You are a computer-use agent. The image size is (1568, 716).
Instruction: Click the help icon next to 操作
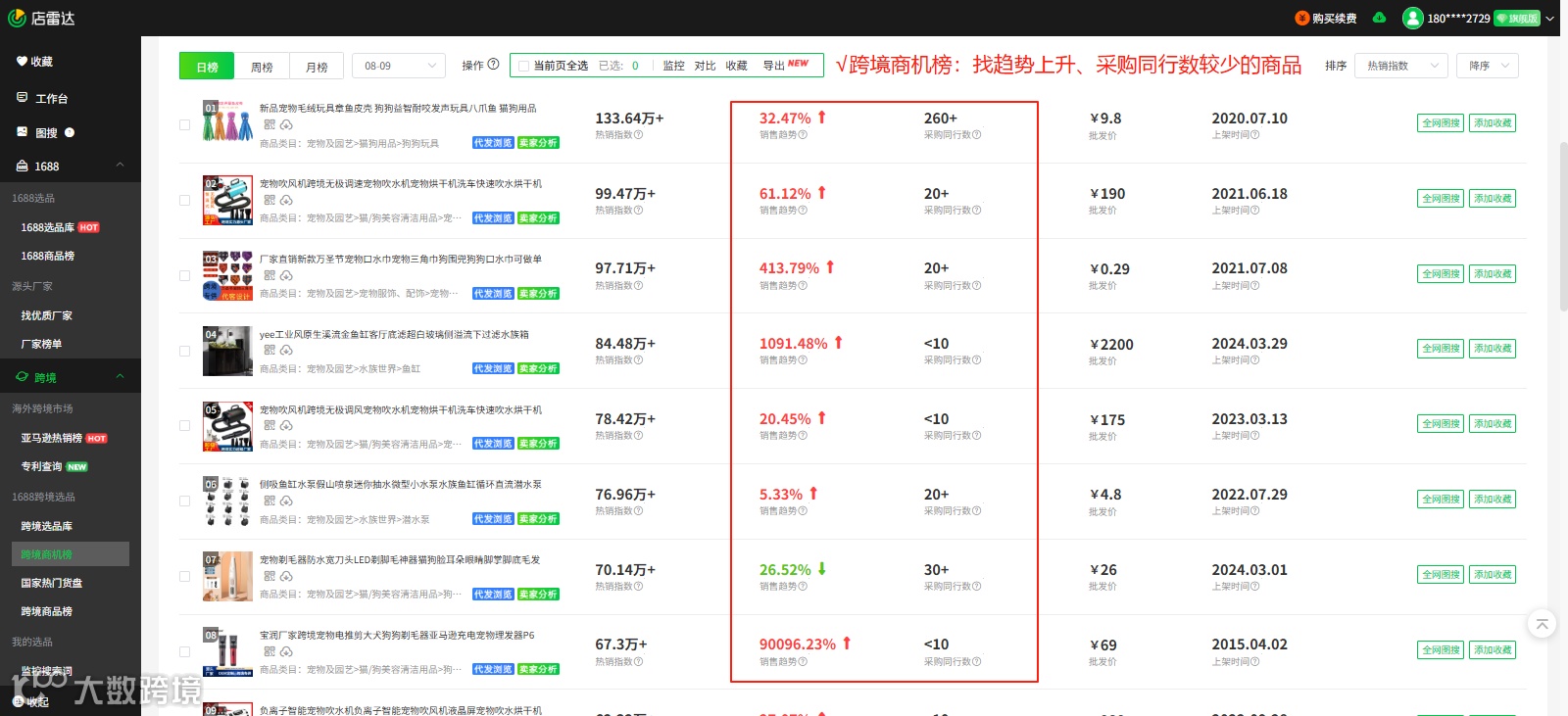pos(493,65)
